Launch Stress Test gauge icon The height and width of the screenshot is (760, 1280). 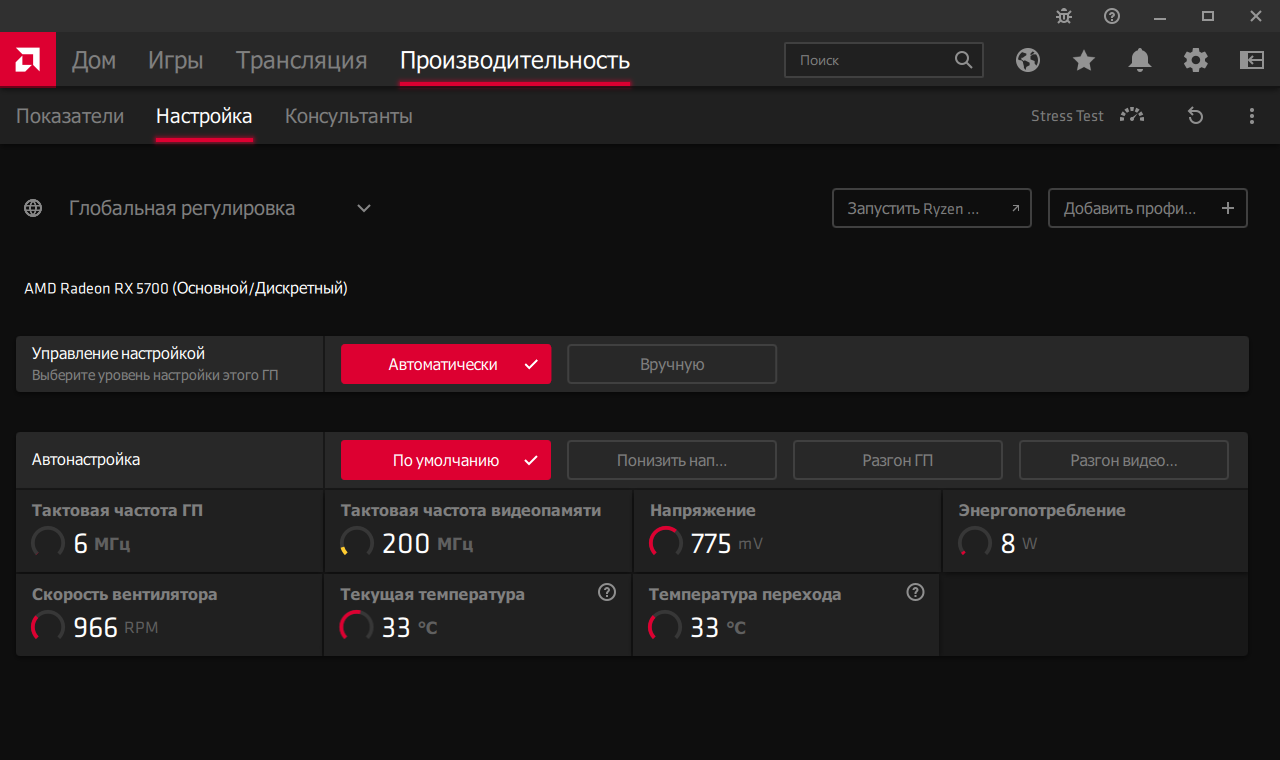1132,116
